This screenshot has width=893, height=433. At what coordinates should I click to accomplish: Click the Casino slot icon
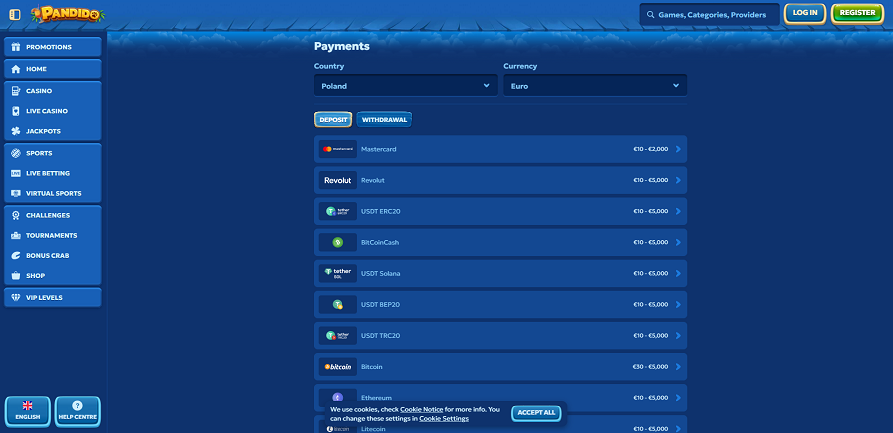pyautogui.click(x=16, y=91)
